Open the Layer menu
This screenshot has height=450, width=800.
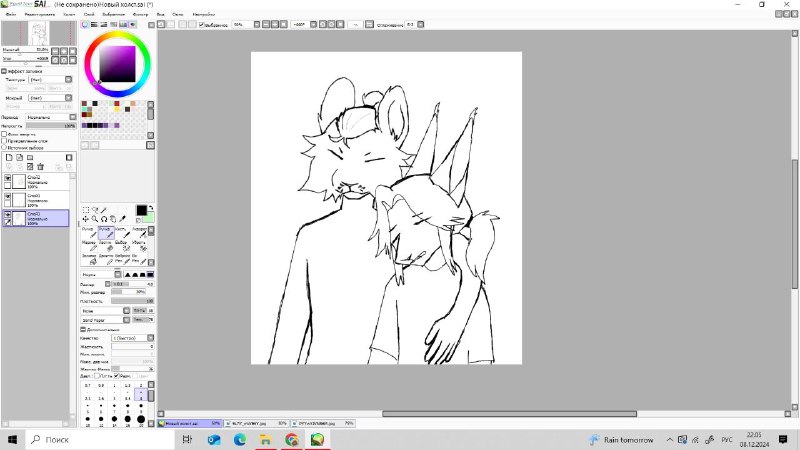pos(89,14)
